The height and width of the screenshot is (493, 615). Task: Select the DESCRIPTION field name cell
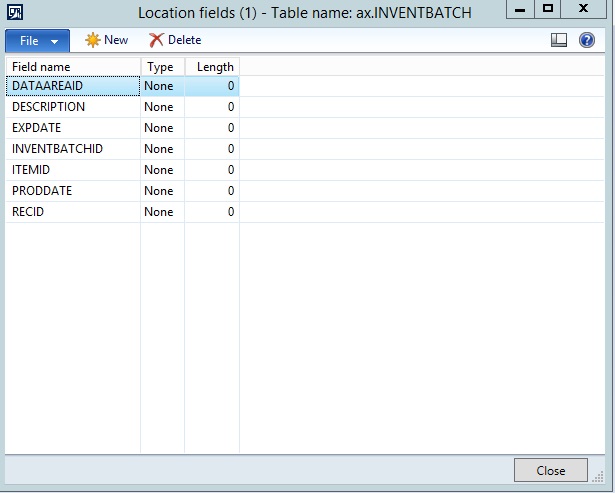72,107
